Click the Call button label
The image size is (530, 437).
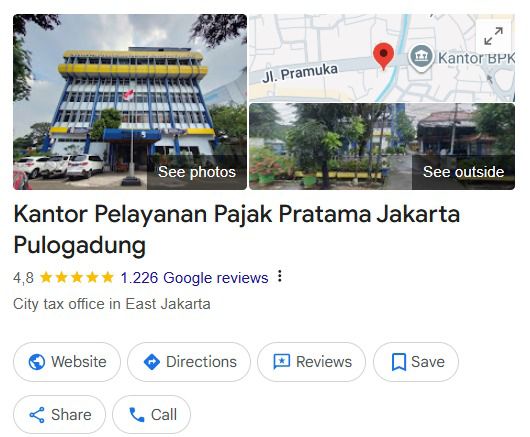click(x=164, y=415)
